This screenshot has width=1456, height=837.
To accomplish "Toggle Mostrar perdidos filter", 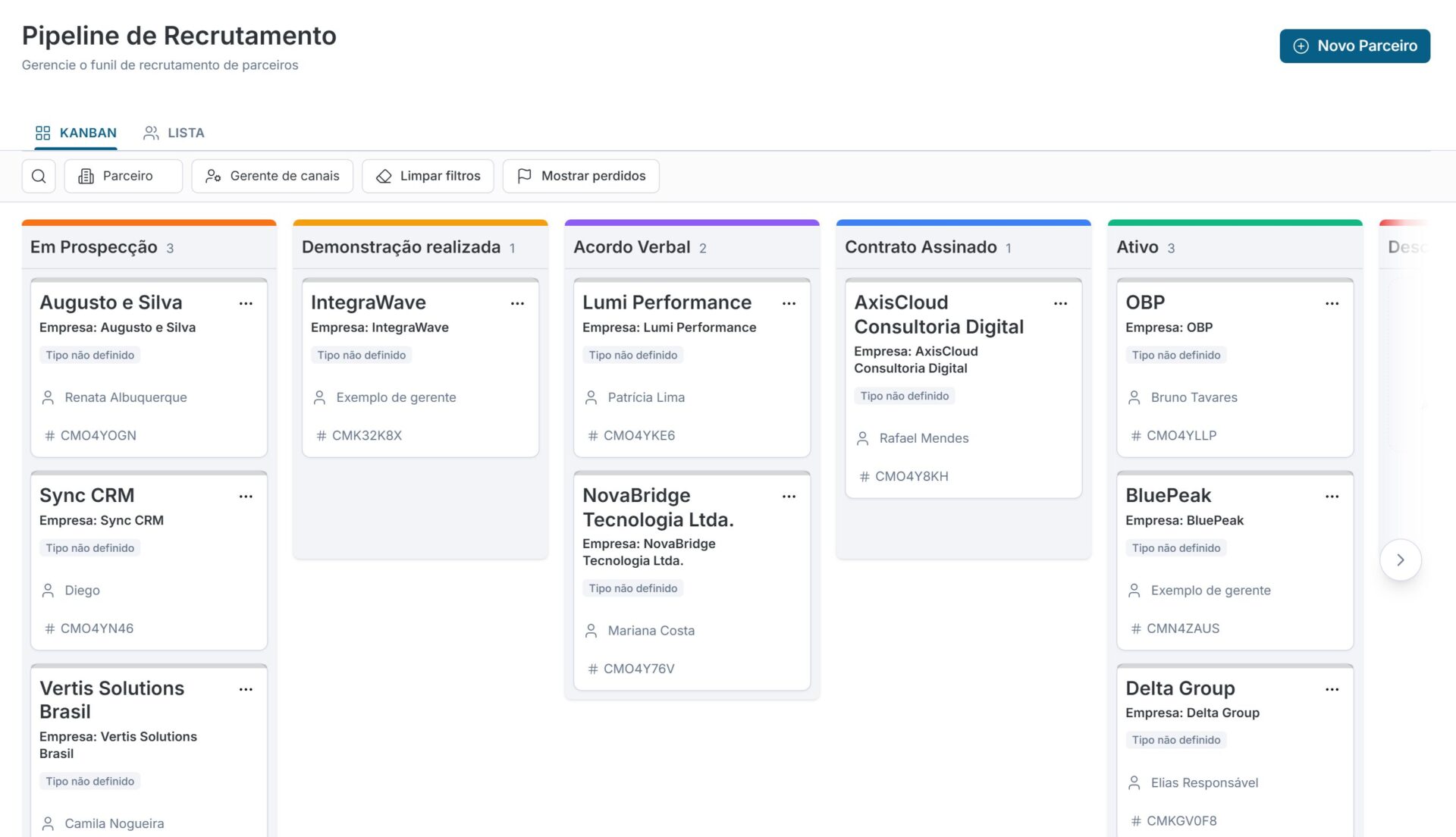I will coord(581,176).
